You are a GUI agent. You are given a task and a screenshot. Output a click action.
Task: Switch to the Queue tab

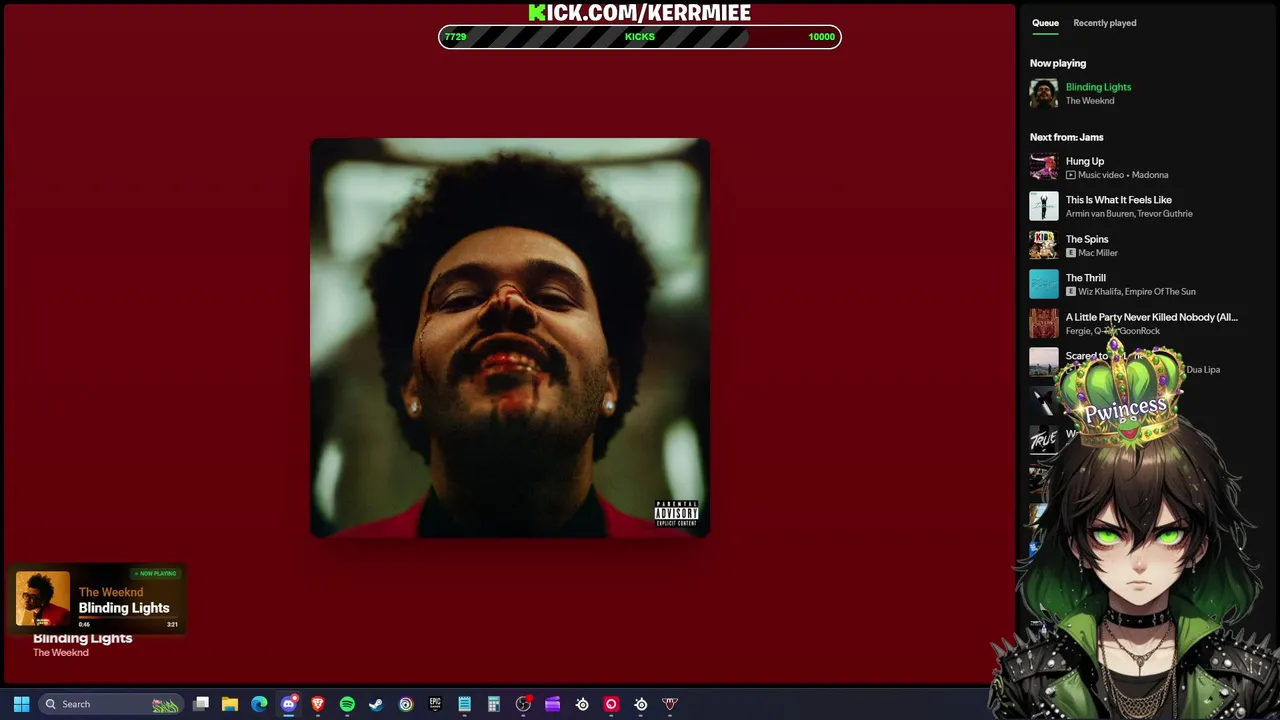coord(1045,23)
